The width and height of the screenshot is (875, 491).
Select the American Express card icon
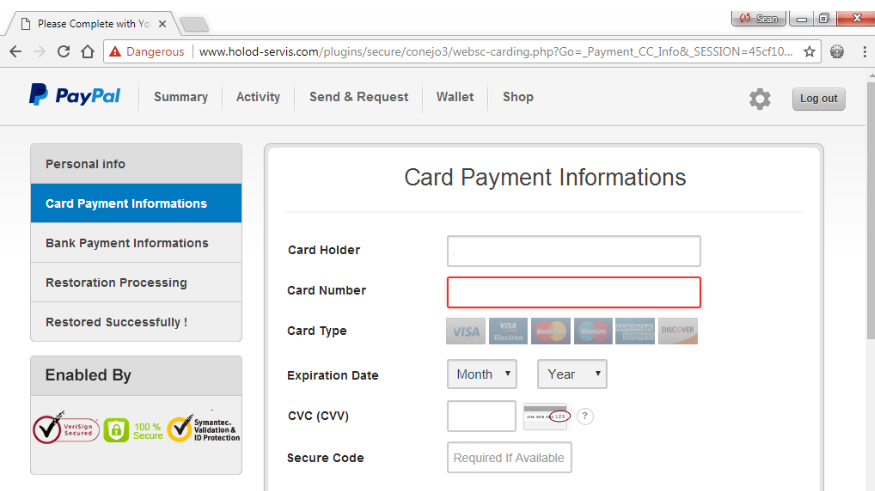click(635, 331)
